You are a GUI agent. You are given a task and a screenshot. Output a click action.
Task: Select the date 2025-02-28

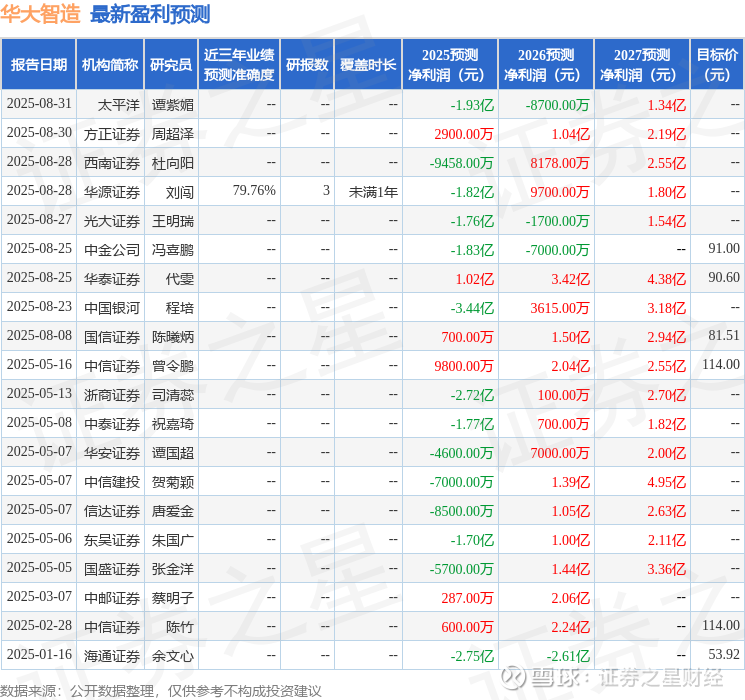tap(39, 625)
